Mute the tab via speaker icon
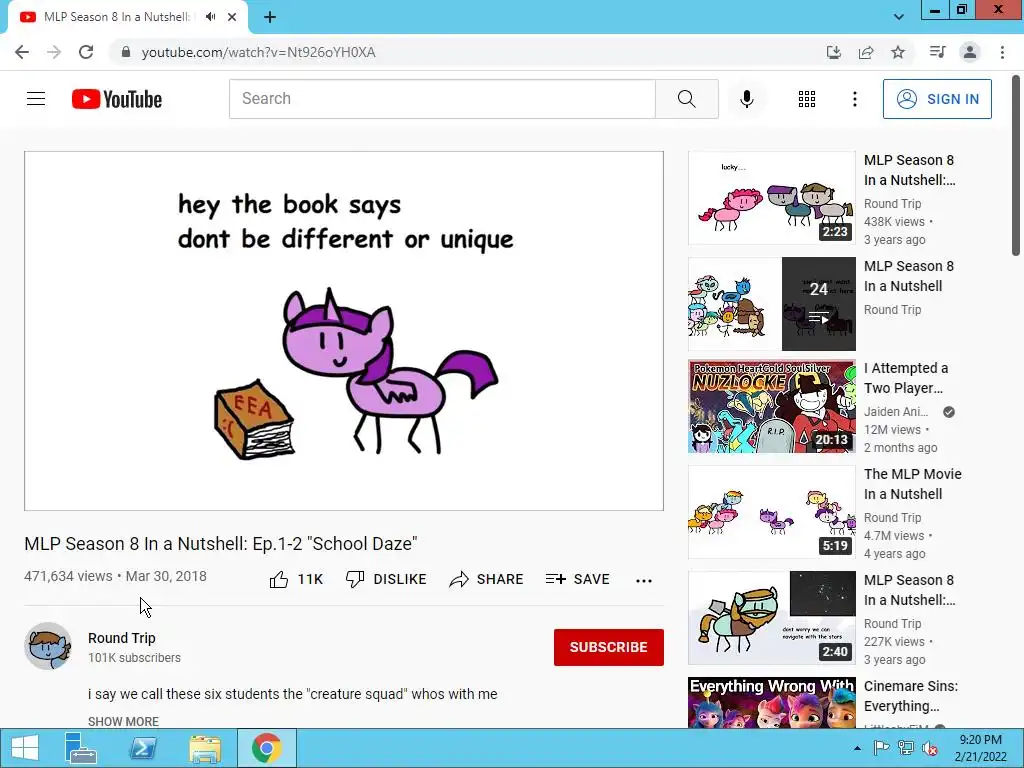 (210, 17)
